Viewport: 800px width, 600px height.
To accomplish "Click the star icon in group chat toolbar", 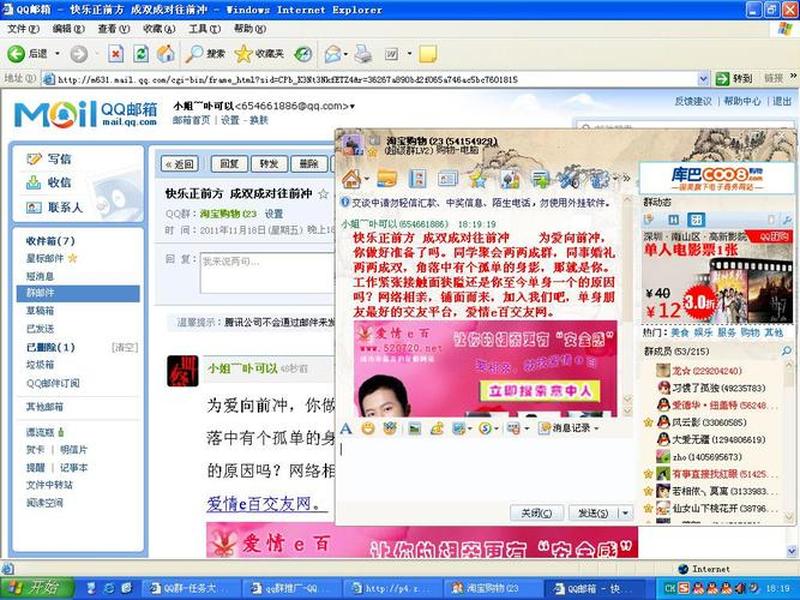I will tap(478, 179).
